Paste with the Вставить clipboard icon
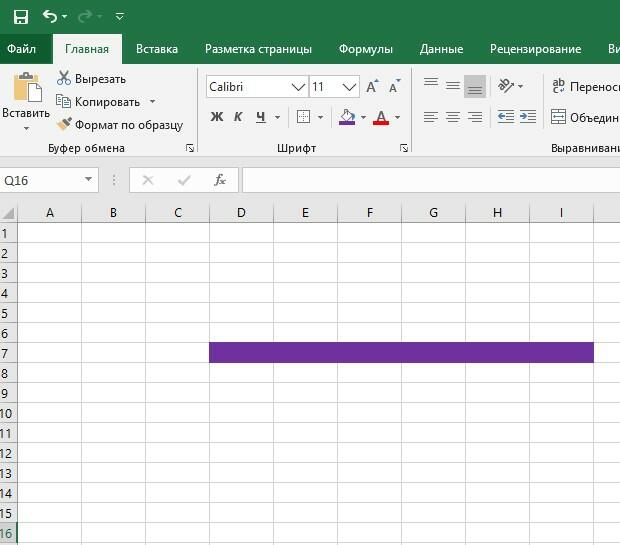Viewport: 620px width, 545px height. 27,86
